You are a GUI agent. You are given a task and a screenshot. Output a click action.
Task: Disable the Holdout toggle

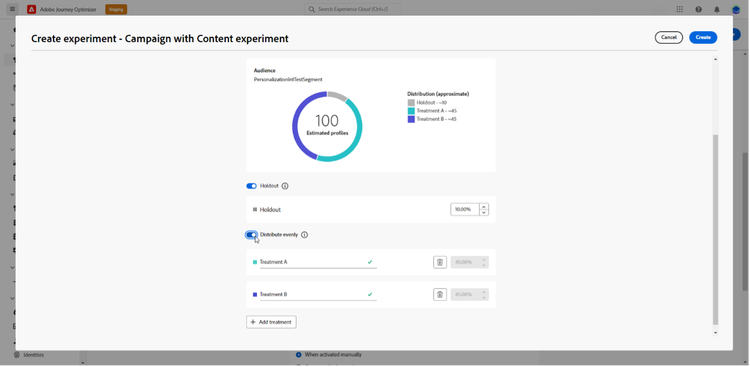coord(252,186)
